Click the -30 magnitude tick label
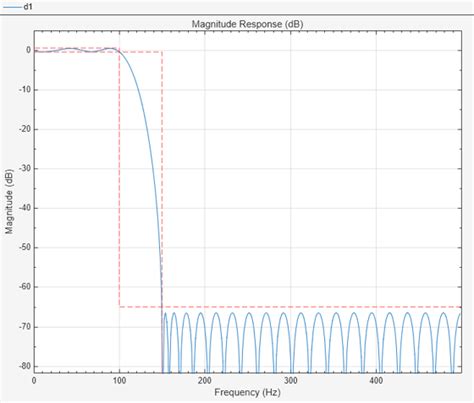The width and height of the screenshot is (474, 403). (24, 168)
